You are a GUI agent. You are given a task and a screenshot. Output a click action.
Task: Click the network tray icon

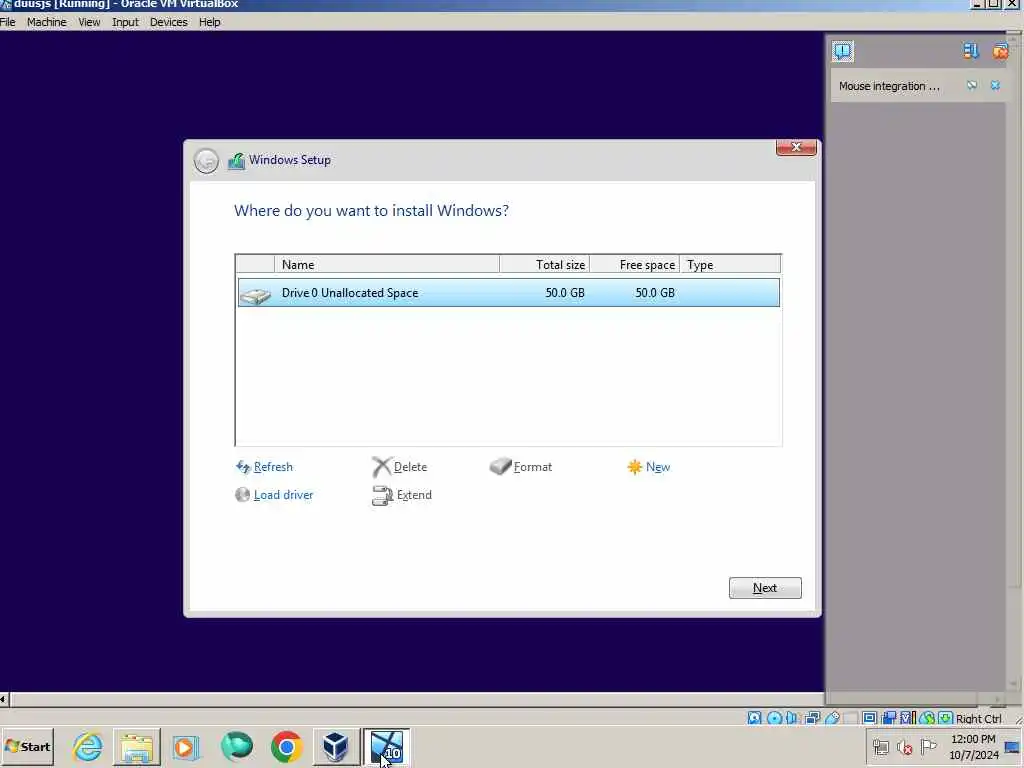[881, 747]
